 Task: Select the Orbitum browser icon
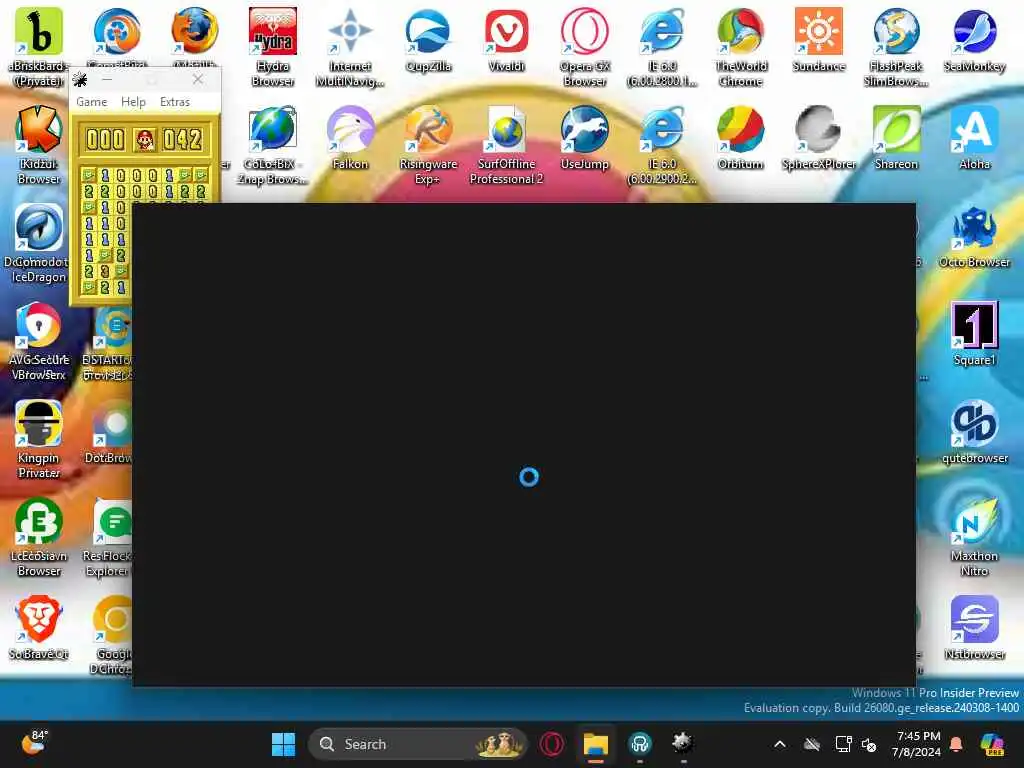click(741, 137)
